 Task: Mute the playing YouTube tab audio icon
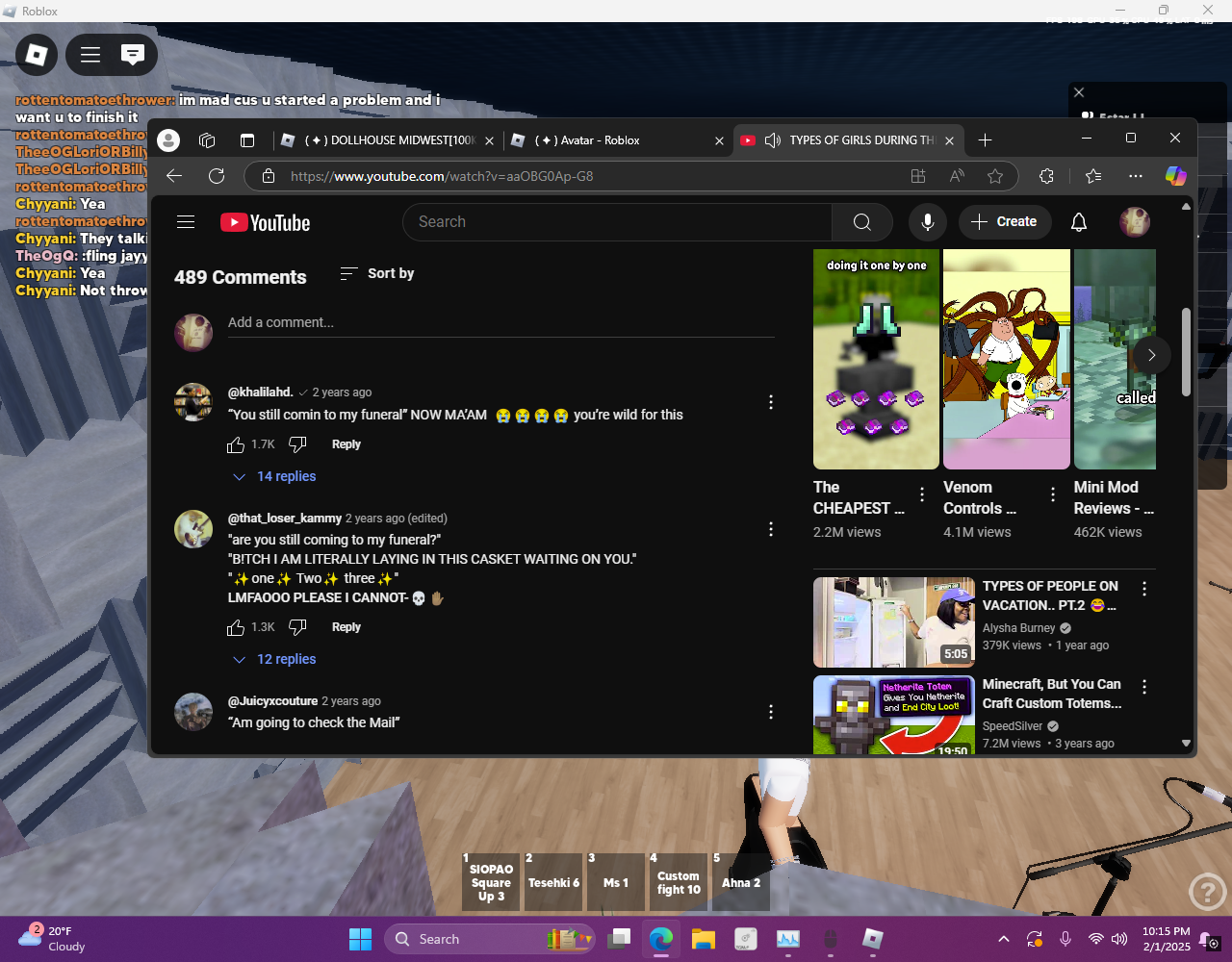(x=772, y=140)
